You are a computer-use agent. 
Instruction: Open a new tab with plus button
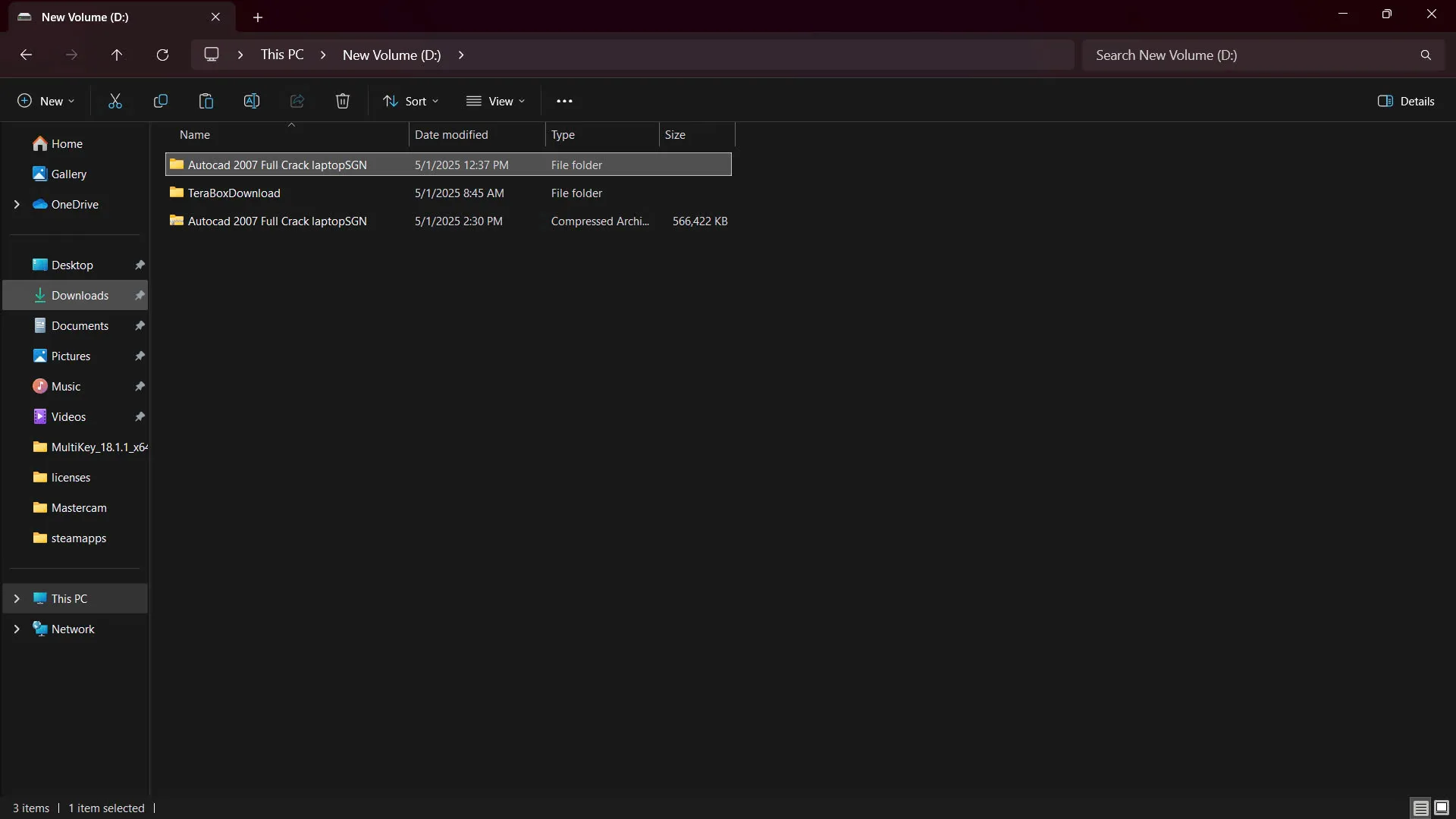click(258, 17)
